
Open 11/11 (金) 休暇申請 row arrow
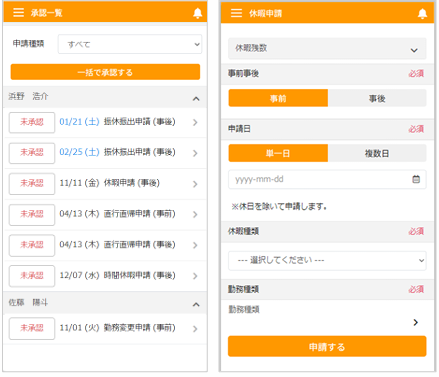[x=195, y=184]
